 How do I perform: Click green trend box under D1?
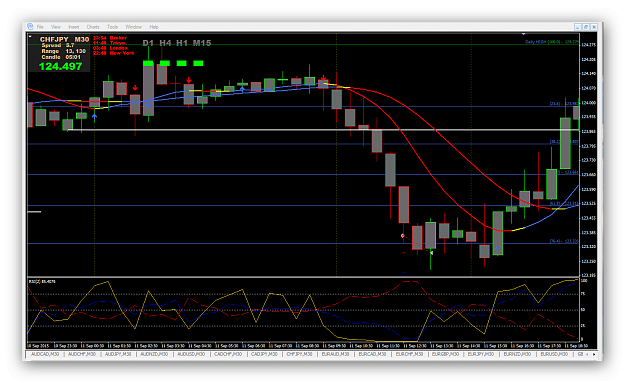click(148, 63)
